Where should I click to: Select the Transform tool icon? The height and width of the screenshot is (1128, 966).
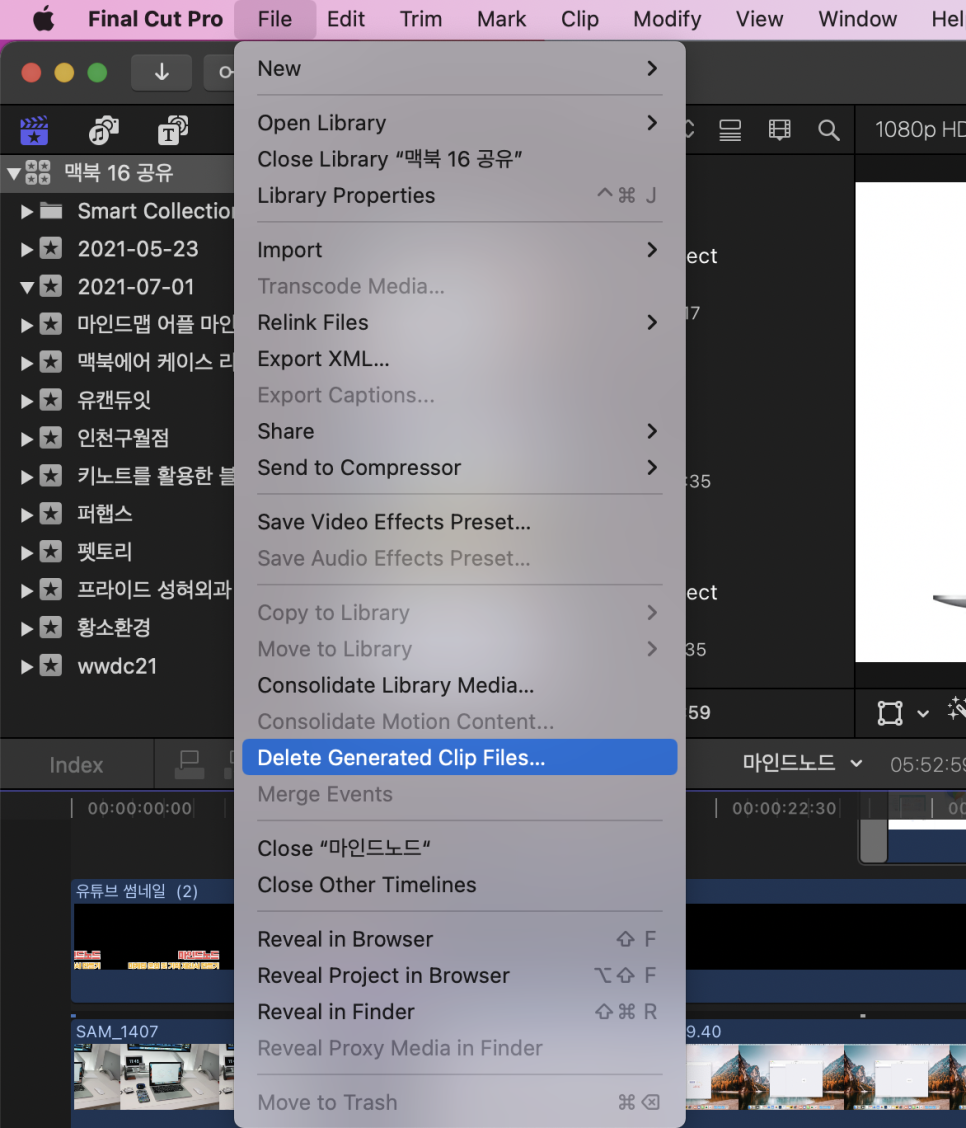890,713
